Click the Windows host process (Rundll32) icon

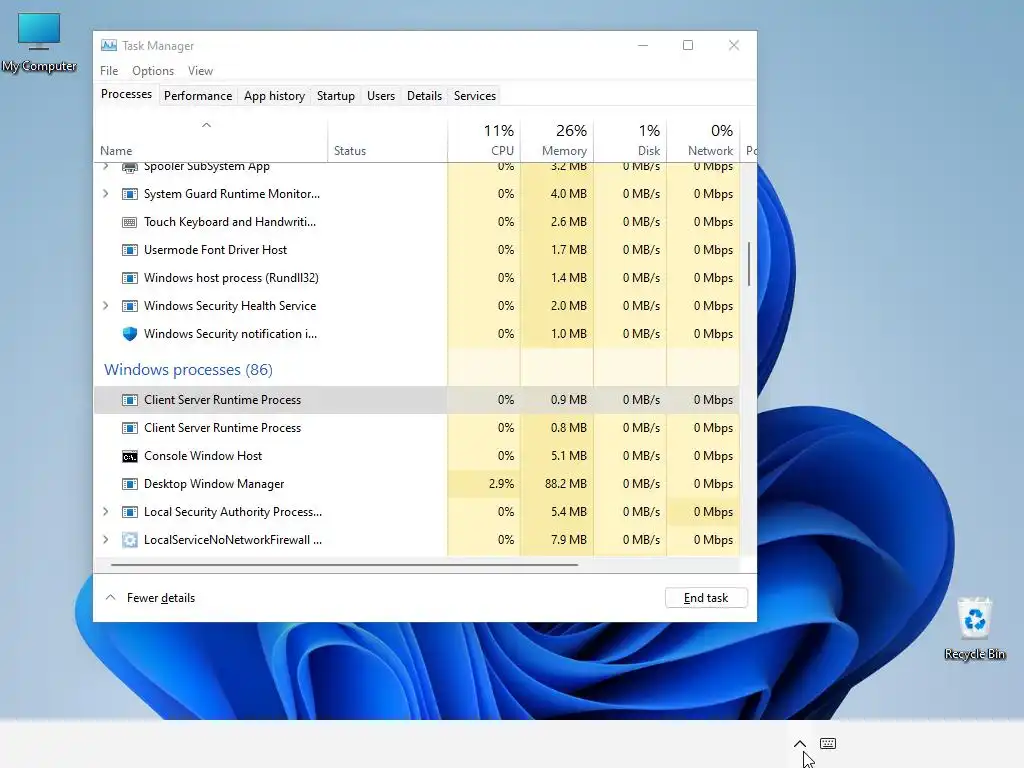click(130, 278)
